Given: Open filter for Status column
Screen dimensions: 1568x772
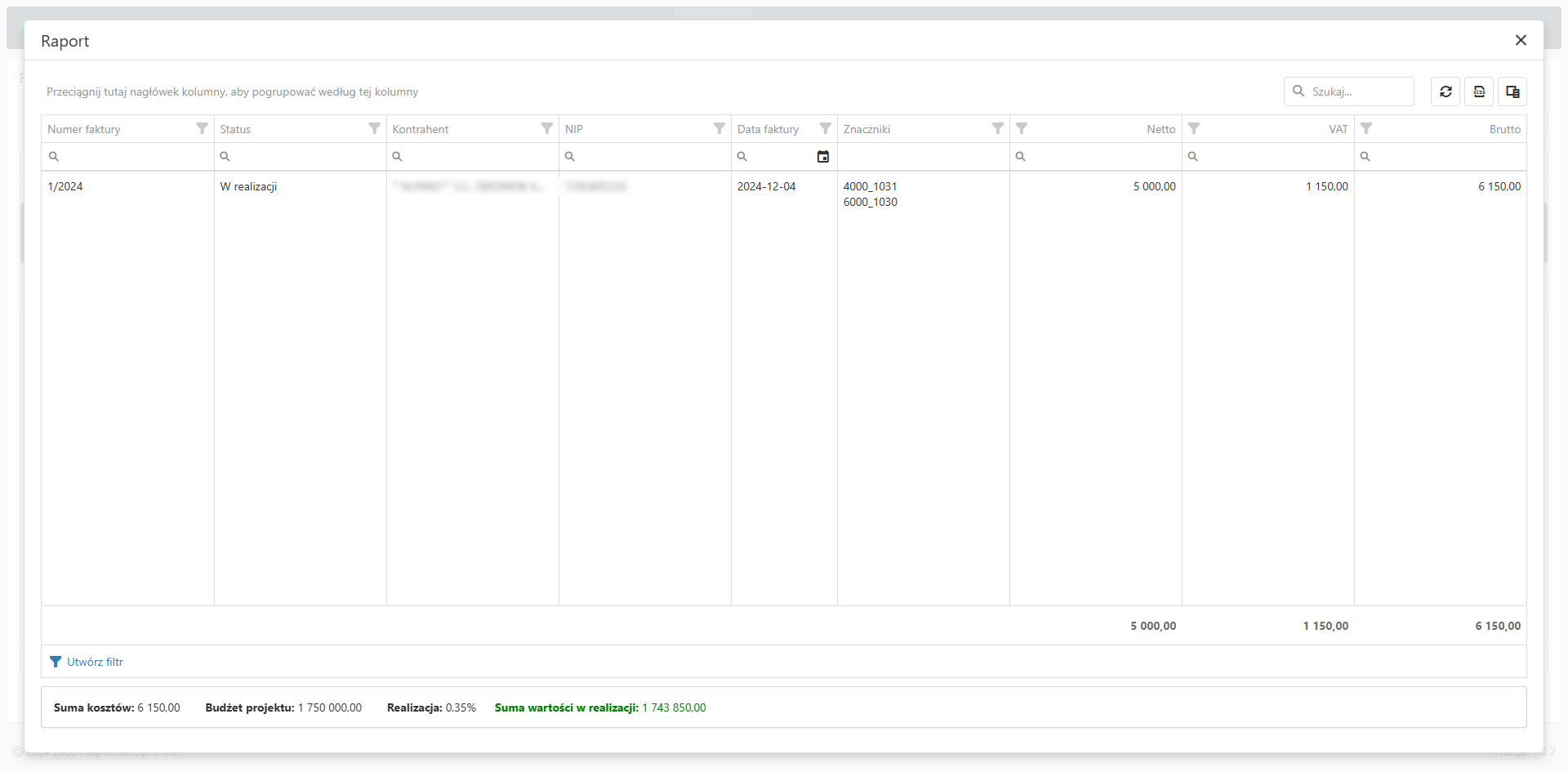Looking at the screenshot, I should pyautogui.click(x=374, y=128).
